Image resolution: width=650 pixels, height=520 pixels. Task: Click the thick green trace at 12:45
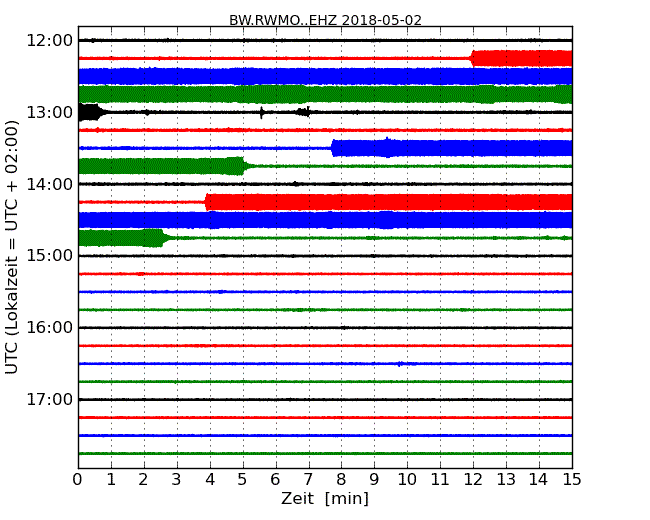[x=325, y=94]
